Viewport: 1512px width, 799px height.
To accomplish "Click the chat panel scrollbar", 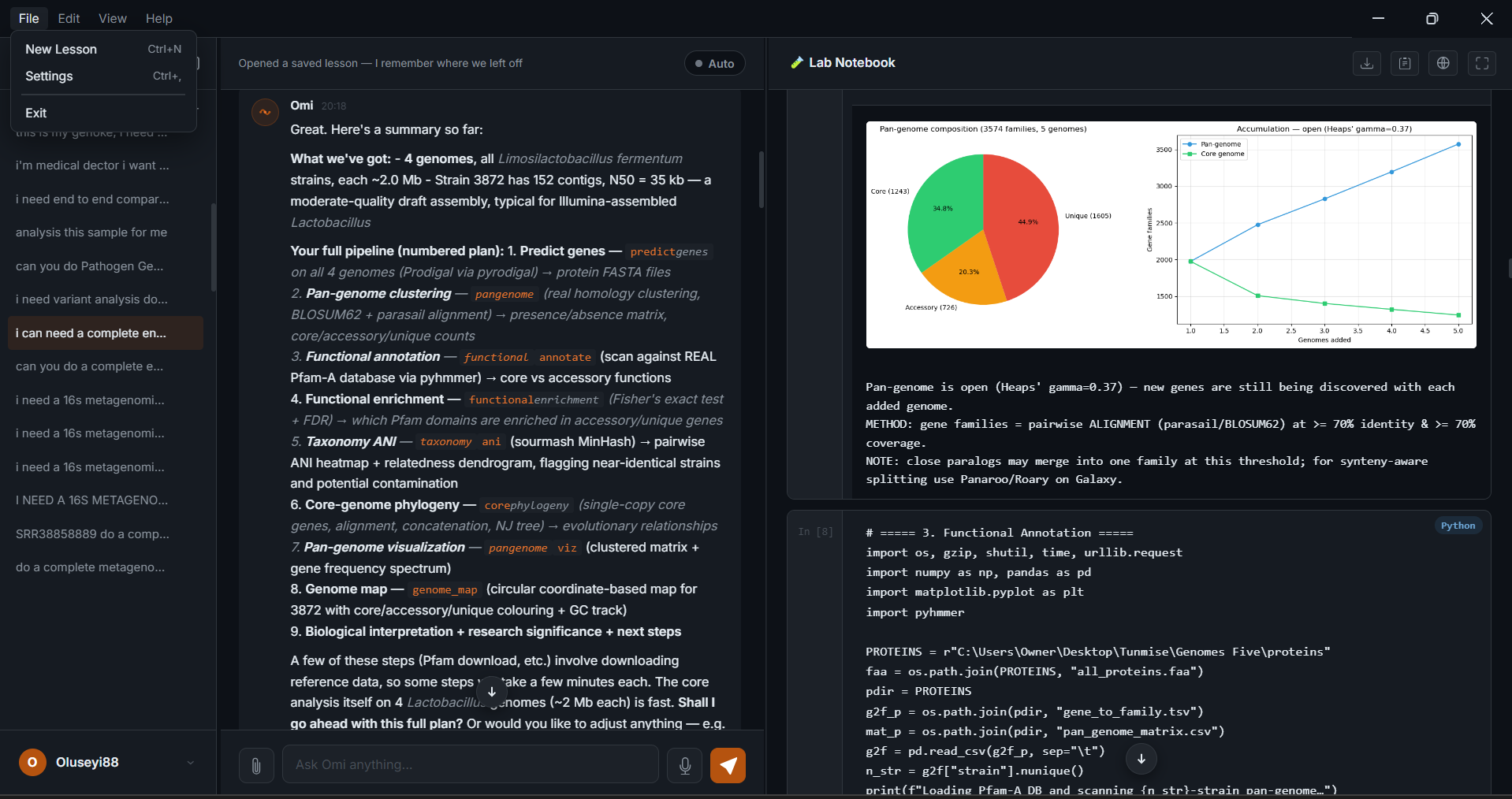I will 761,180.
